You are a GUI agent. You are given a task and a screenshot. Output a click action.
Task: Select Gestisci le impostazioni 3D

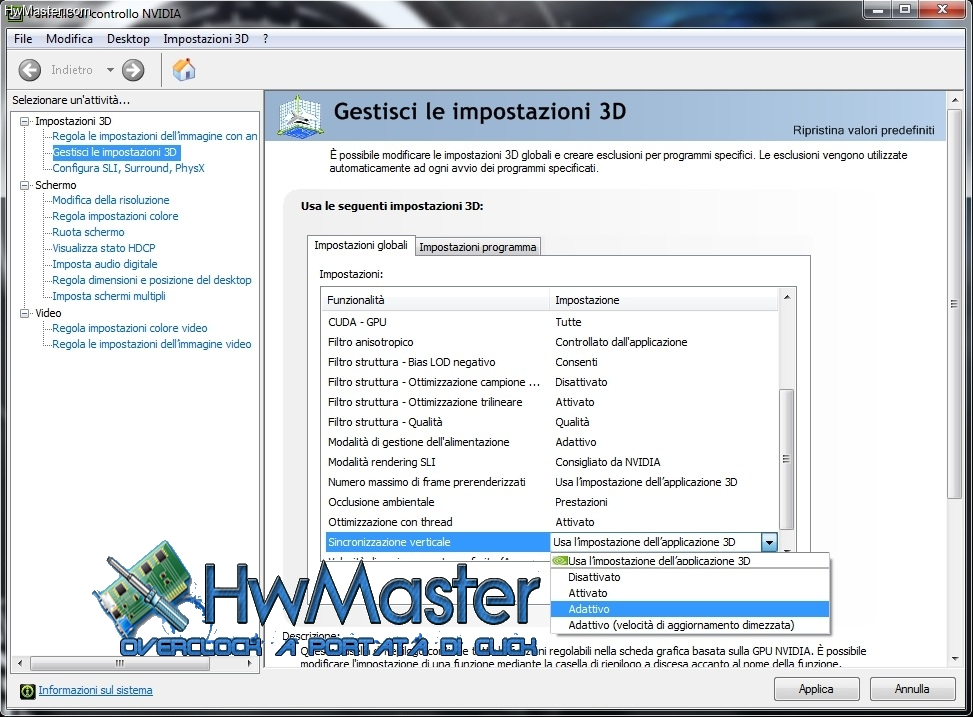pos(115,152)
